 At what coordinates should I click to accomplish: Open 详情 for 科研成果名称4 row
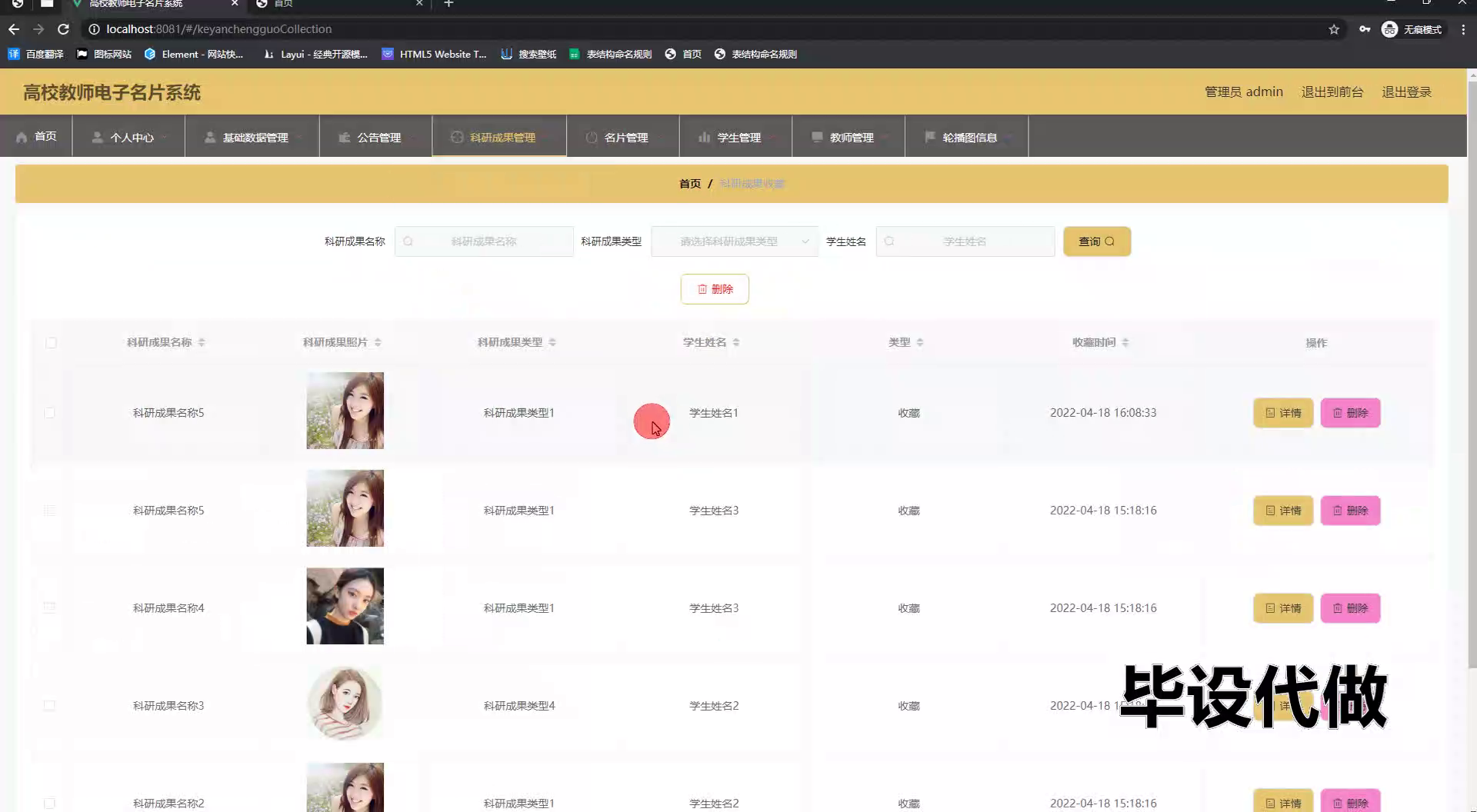click(1283, 608)
